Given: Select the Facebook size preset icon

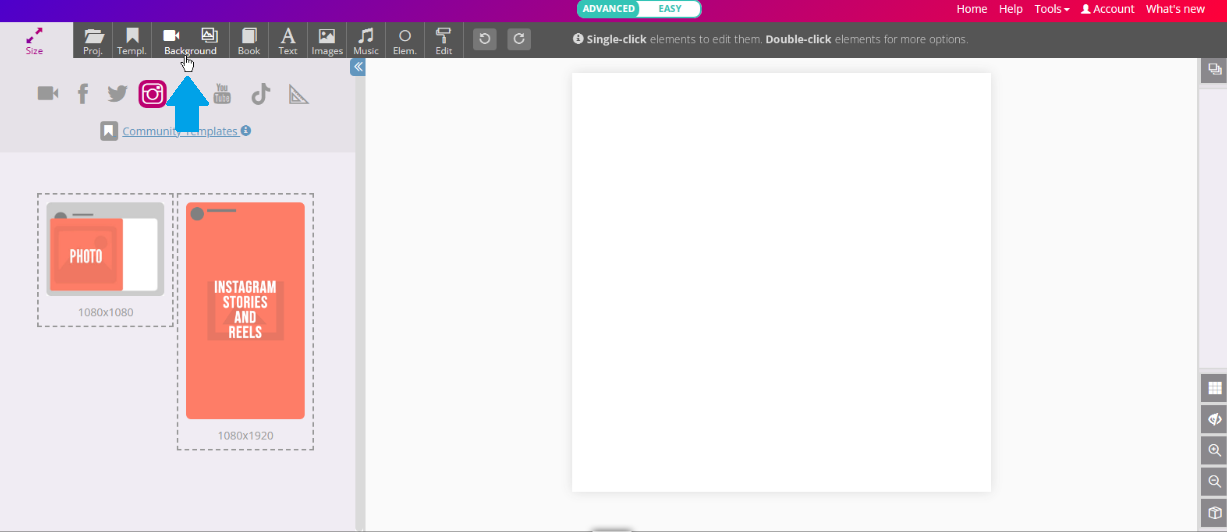Looking at the screenshot, I should (83, 94).
